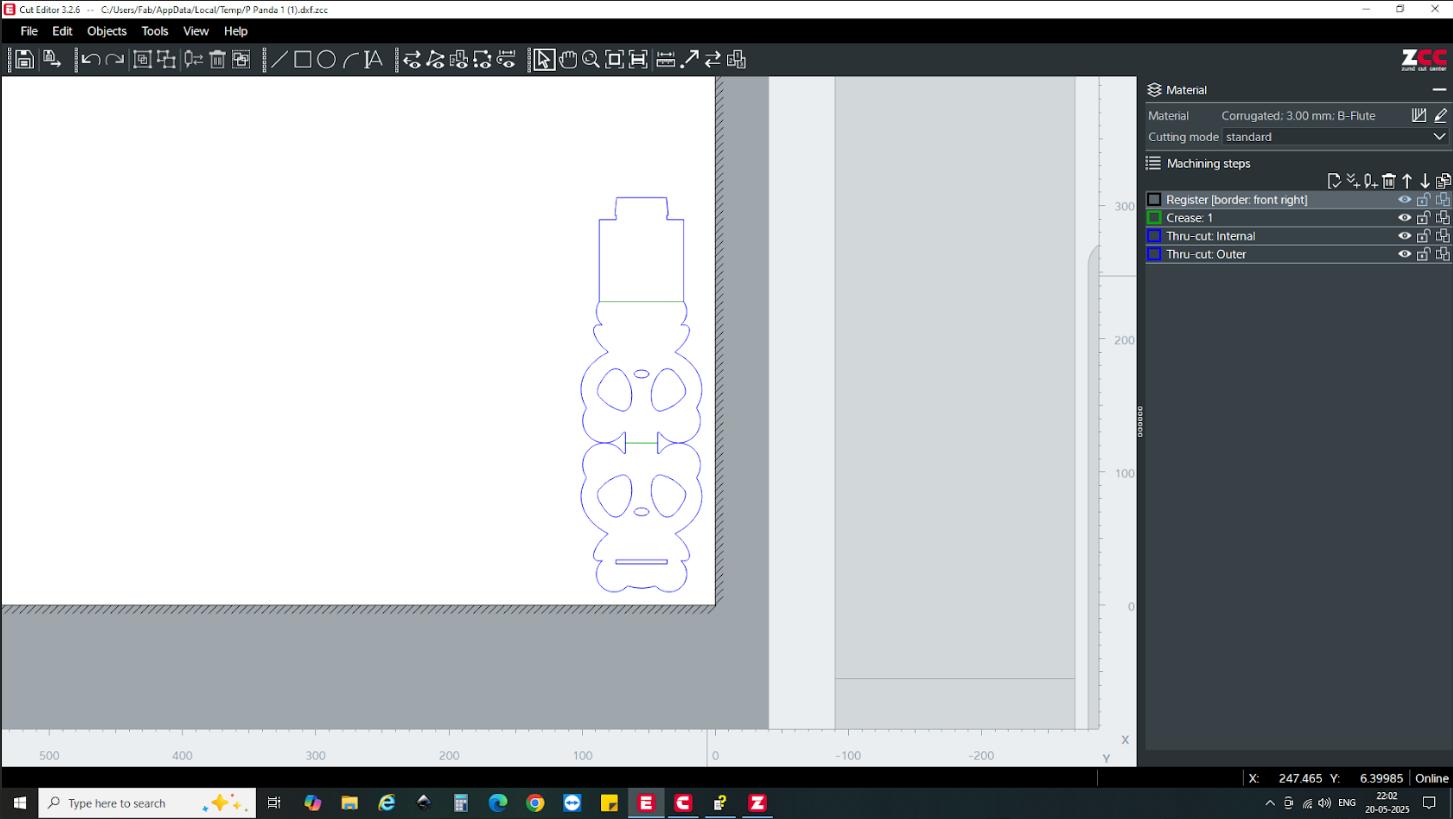Activate the selection arrow tool

point(543,60)
